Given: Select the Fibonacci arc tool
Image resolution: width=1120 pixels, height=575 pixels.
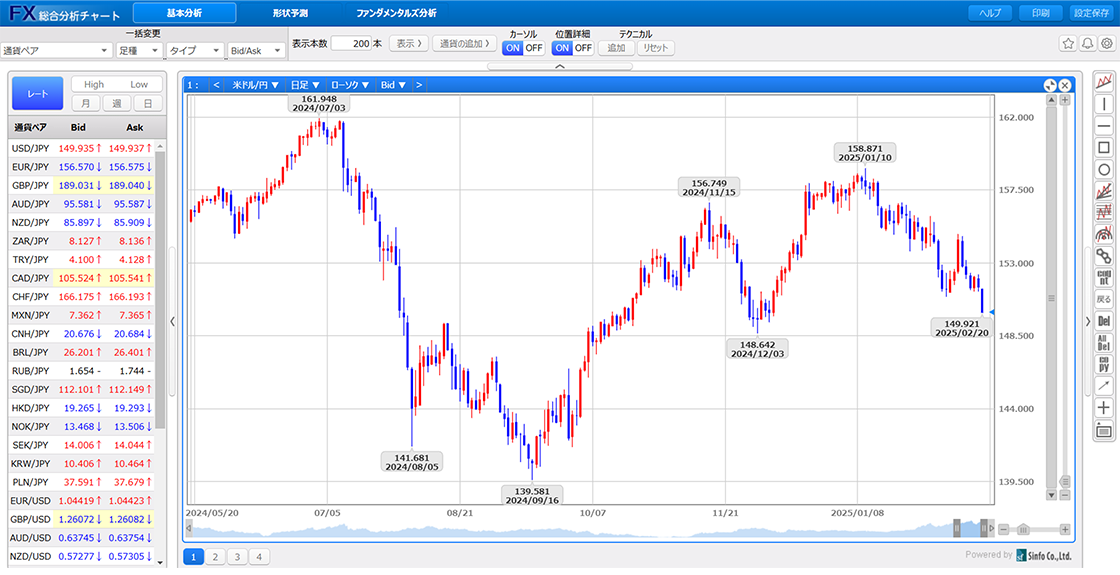Looking at the screenshot, I should [x=1104, y=234].
